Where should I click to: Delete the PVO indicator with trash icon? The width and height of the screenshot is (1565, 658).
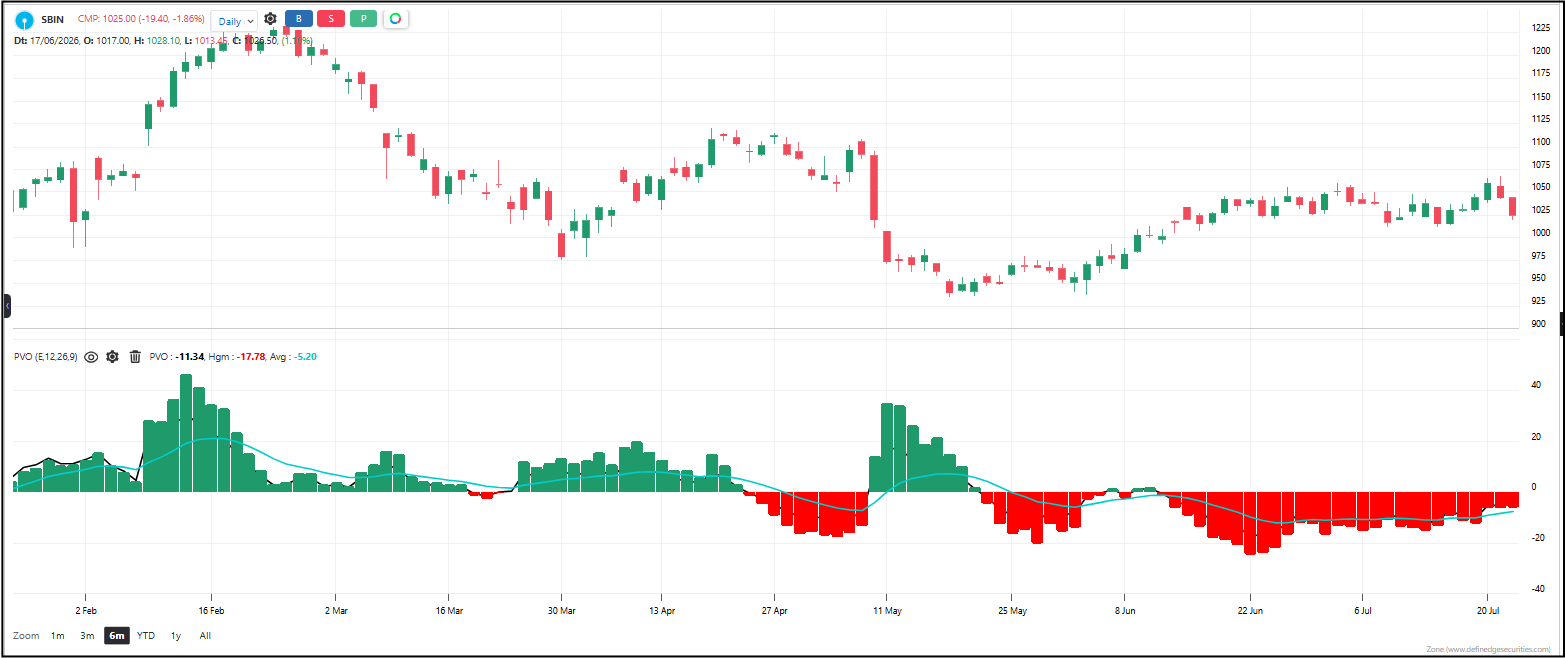[x=135, y=356]
